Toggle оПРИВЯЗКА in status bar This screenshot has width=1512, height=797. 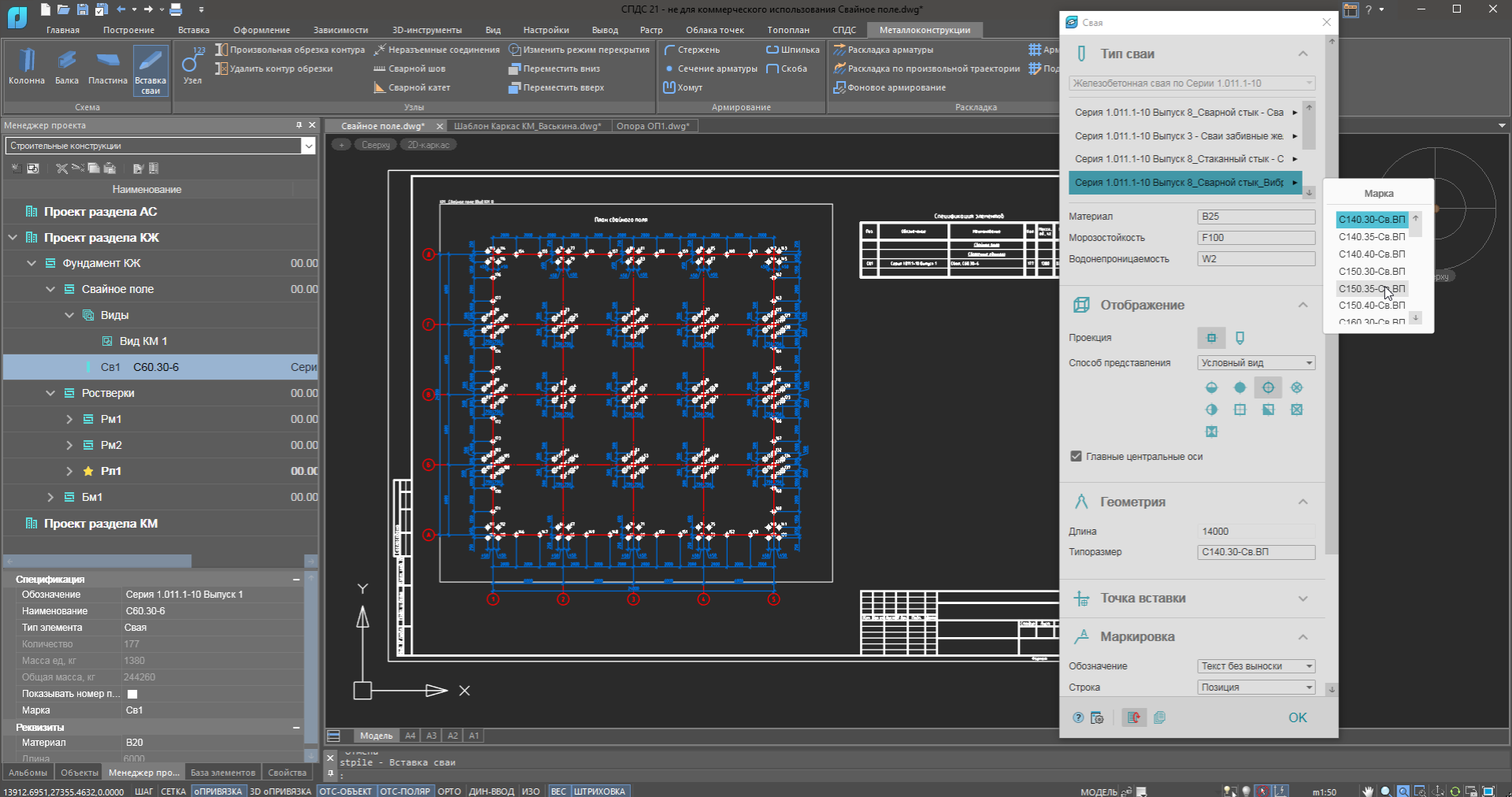click(218, 791)
